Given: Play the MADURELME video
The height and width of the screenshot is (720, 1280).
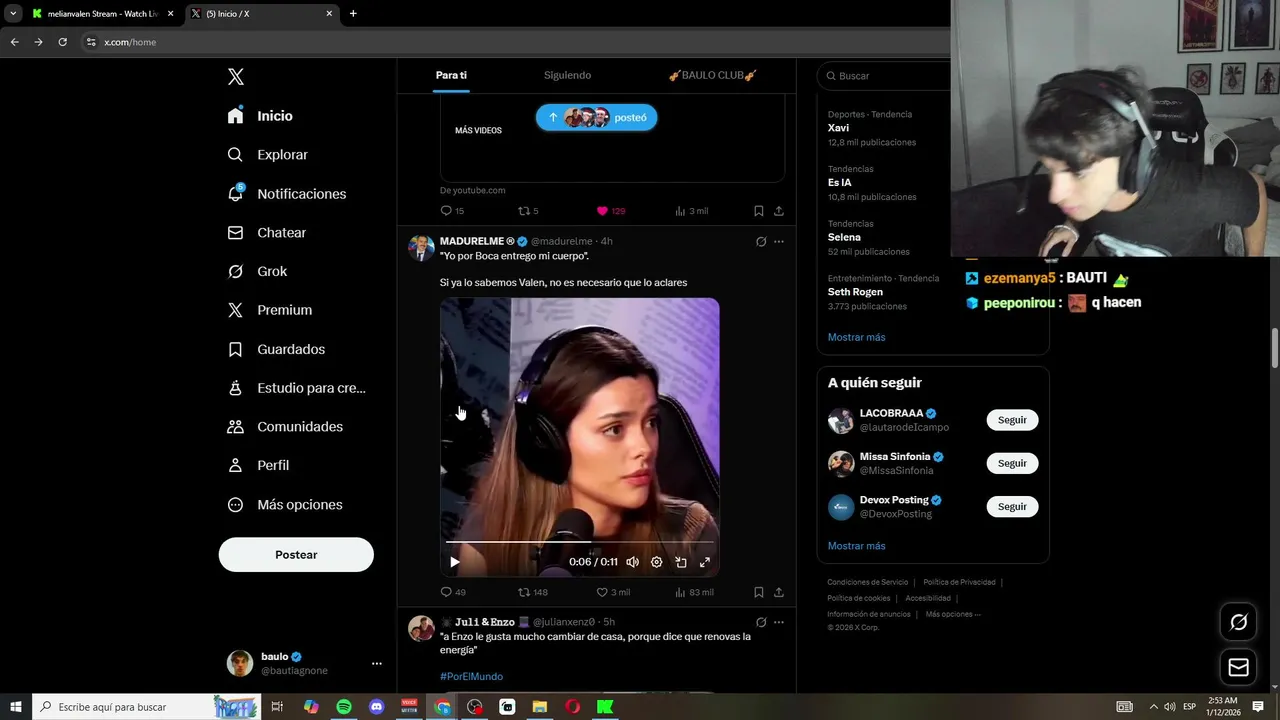Looking at the screenshot, I should click(x=455, y=562).
